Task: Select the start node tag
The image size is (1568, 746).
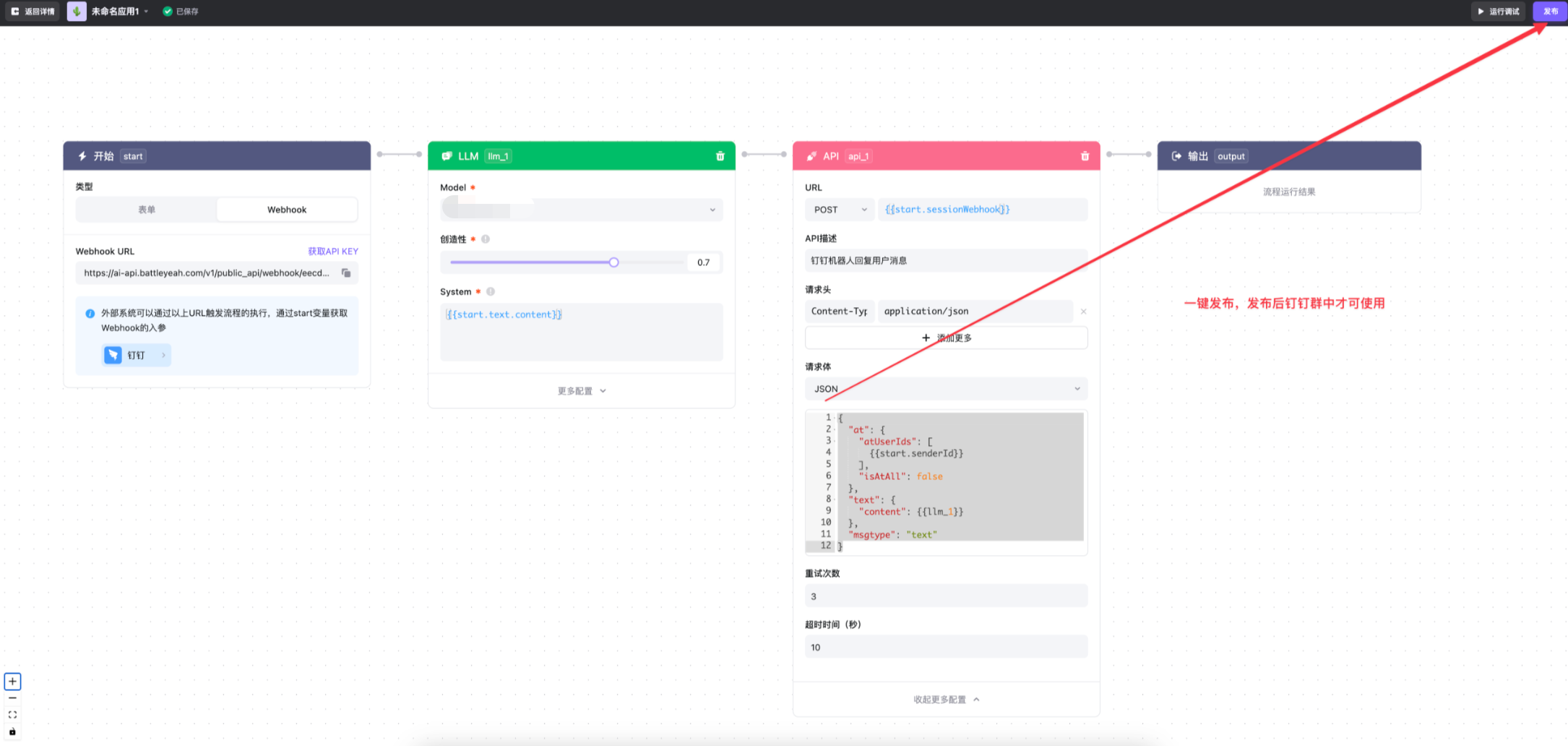Action: [x=133, y=156]
